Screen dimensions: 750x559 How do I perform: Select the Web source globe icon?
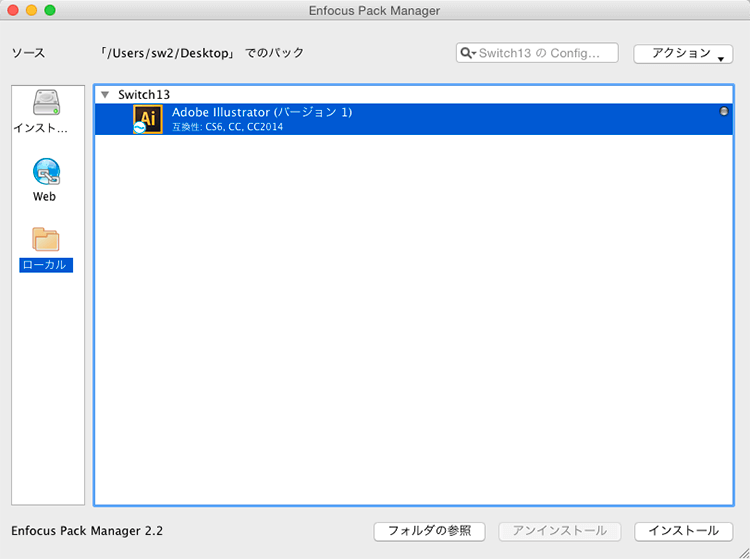[x=46, y=171]
